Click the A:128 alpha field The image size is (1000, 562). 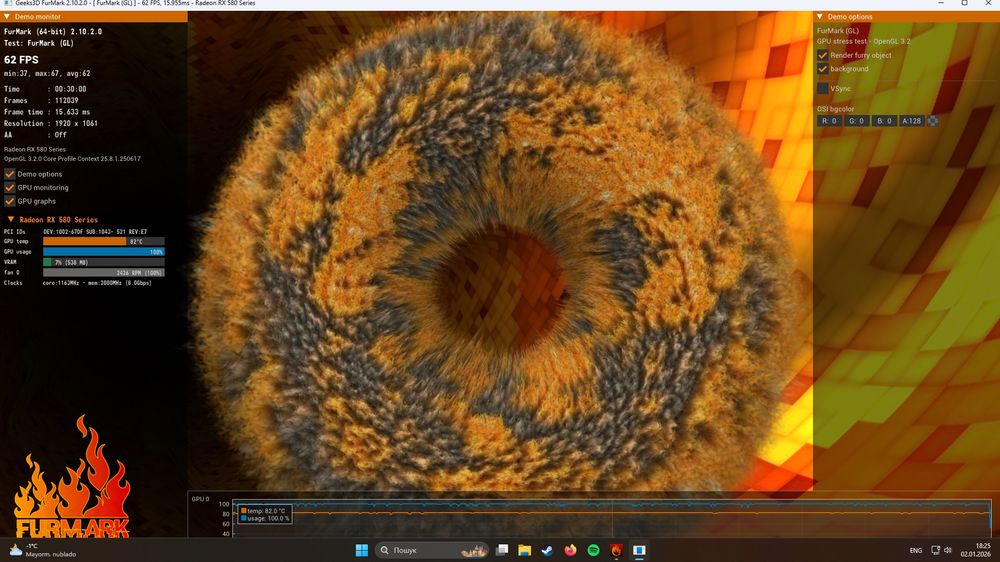911,121
